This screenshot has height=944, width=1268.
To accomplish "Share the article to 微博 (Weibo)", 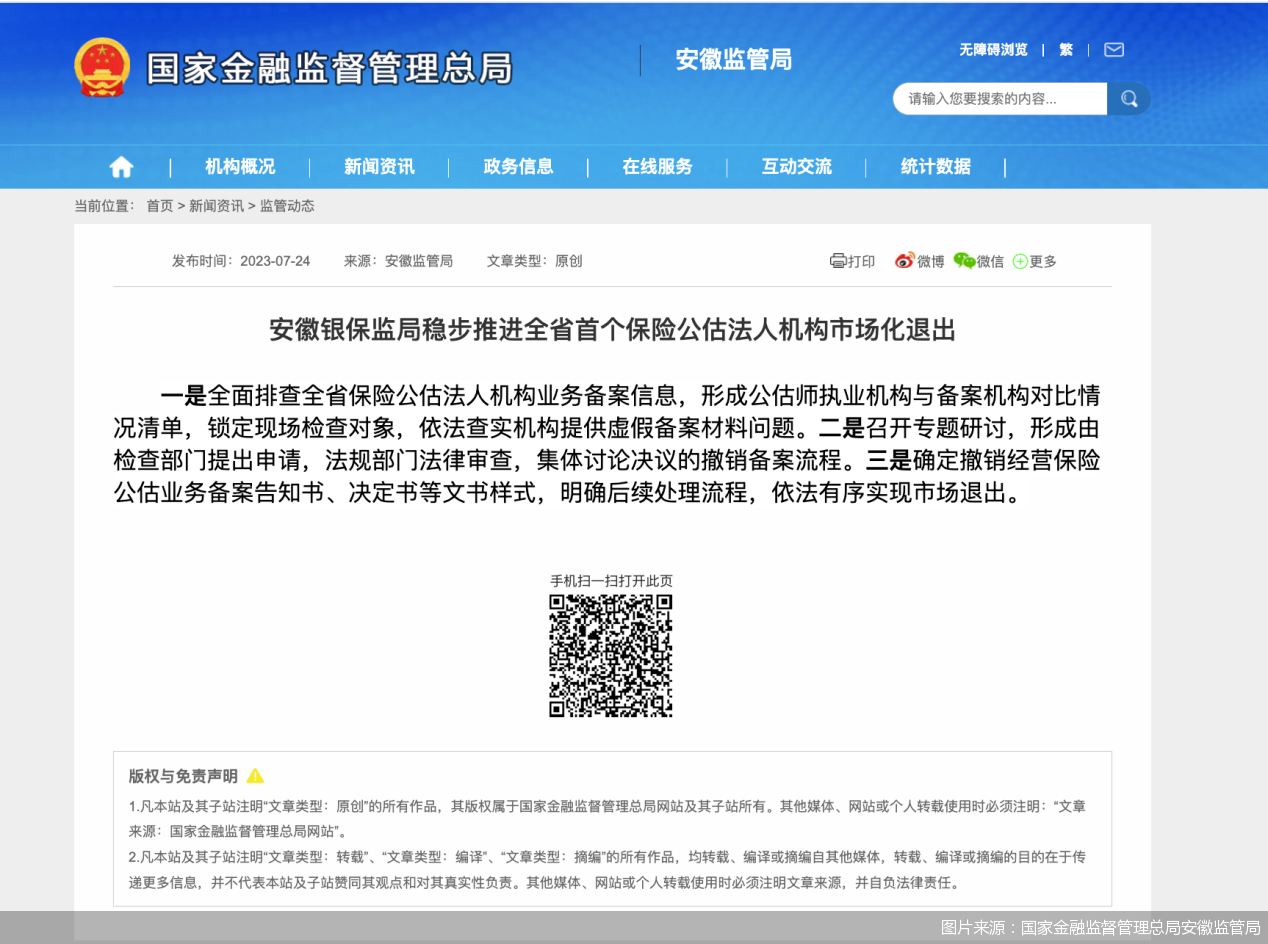I will coord(919,261).
